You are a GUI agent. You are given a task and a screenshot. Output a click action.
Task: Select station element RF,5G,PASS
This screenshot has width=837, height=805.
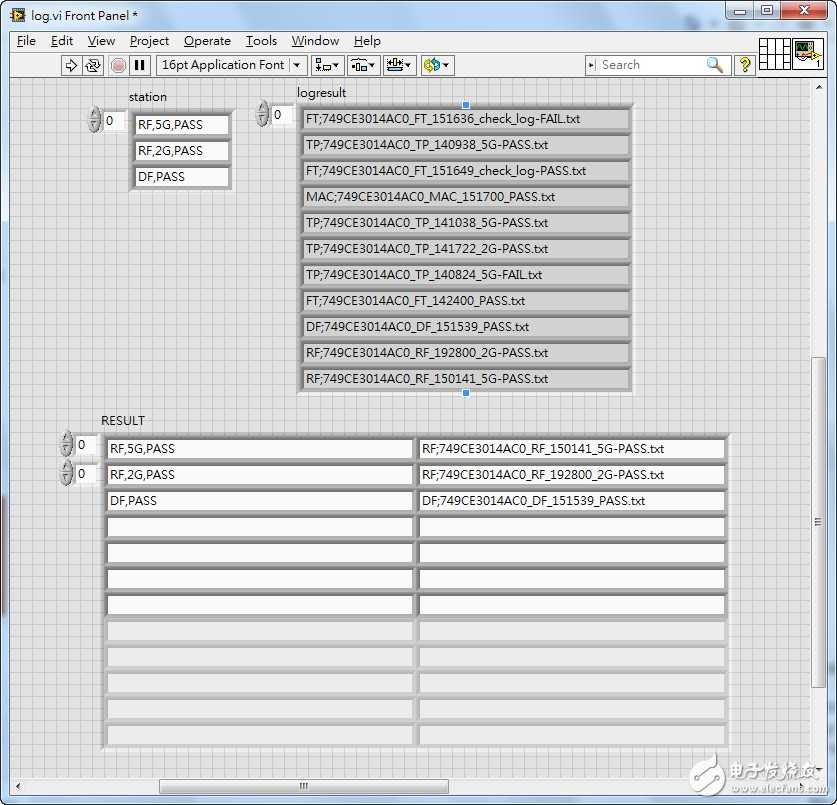click(181, 124)
